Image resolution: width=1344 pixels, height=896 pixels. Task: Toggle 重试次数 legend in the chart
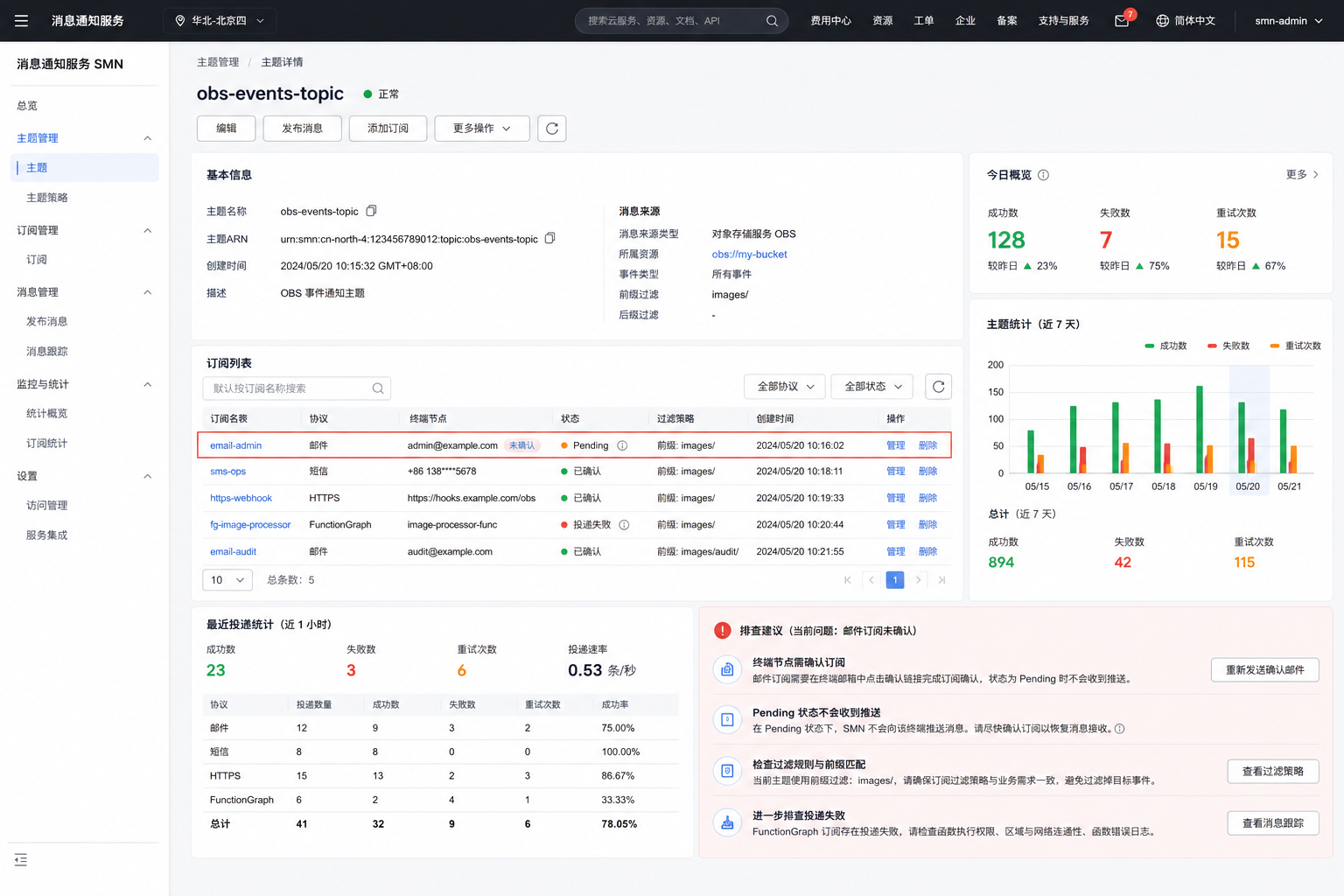pos(1295,346)
